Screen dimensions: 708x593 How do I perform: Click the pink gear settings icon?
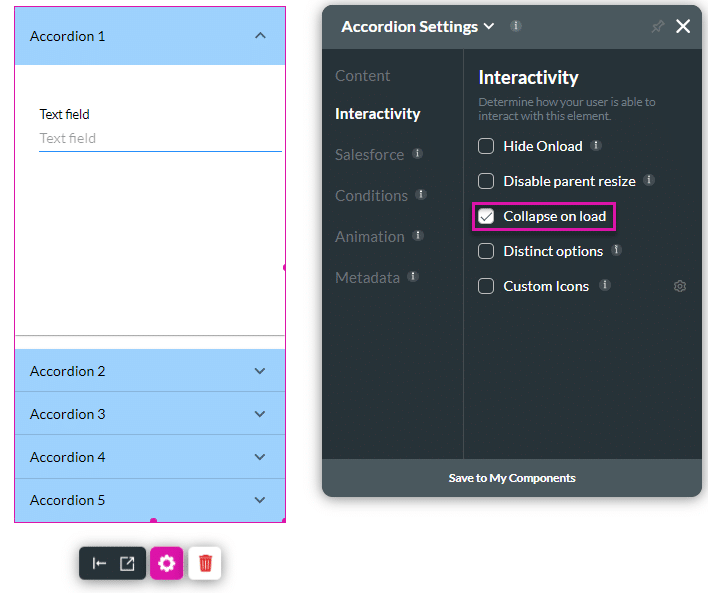click(x=167, y=564)
